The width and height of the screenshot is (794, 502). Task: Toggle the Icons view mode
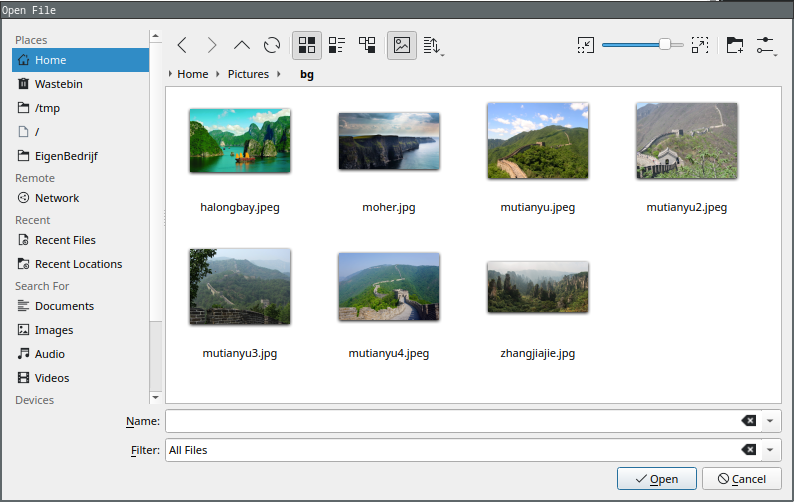(x=307, y=45)
